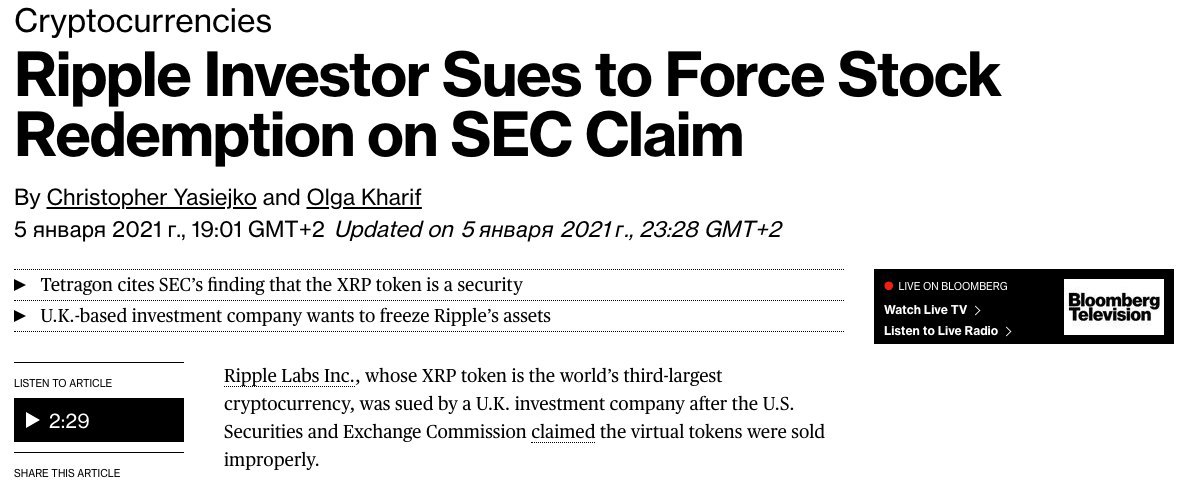Image resolution: width=1189 pixels, height=487 pixels.
Task: Click the red live indicator dot
Action: [889, 286]
